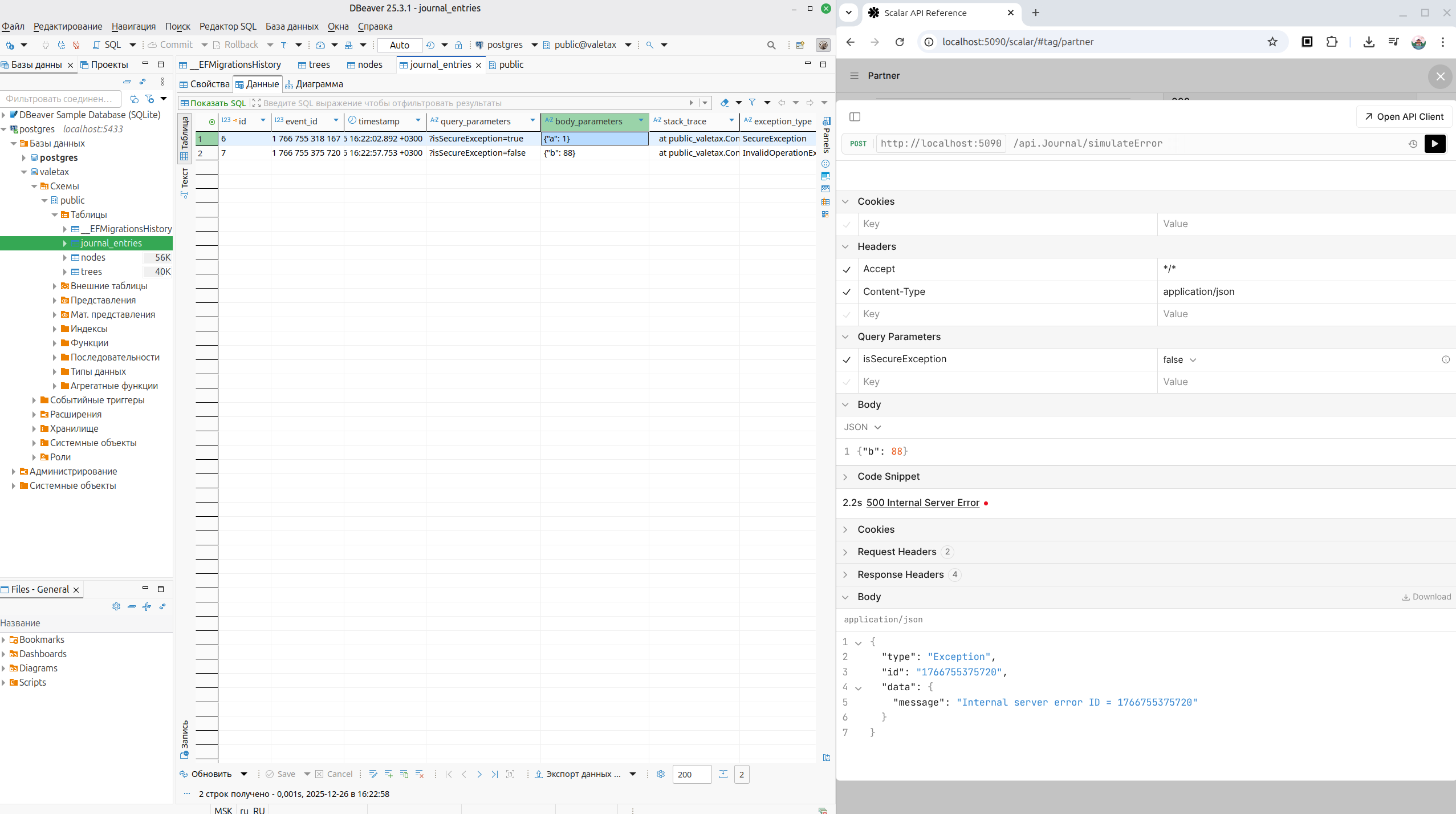
Task: Open the Редактор SQL menu
Action: coord(227,26)
